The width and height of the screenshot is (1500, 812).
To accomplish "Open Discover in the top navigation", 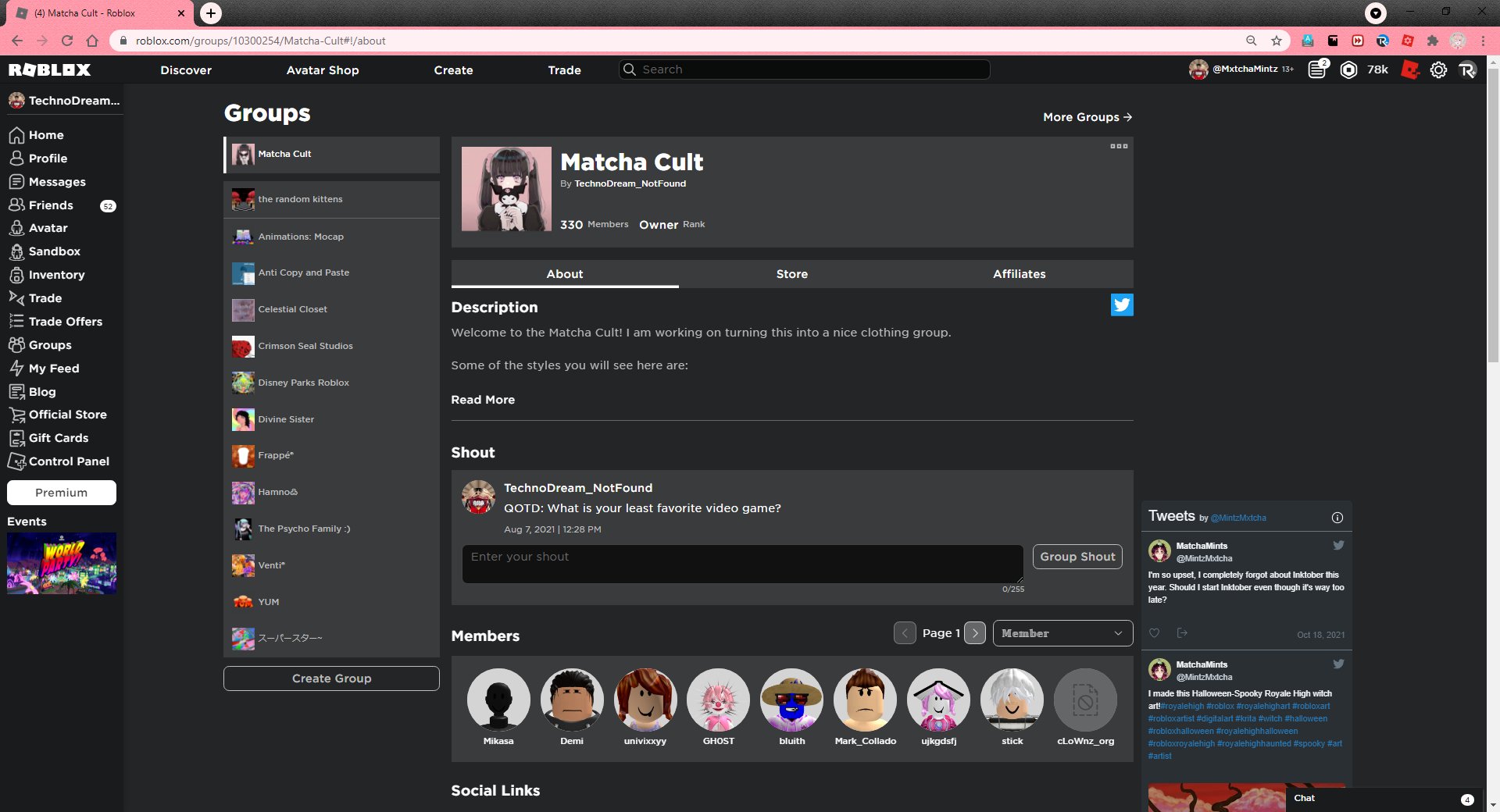I will (x=186, y=70).
